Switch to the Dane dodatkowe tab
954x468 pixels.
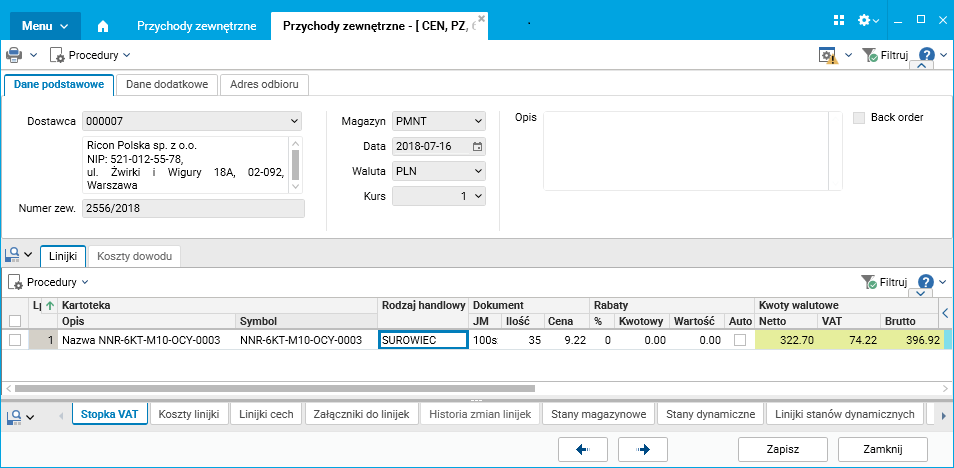point(167,85)
